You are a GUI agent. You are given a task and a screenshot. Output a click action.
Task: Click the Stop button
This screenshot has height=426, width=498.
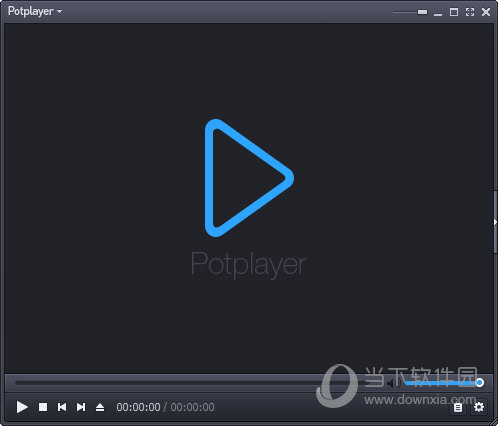(x=43, y=407)
